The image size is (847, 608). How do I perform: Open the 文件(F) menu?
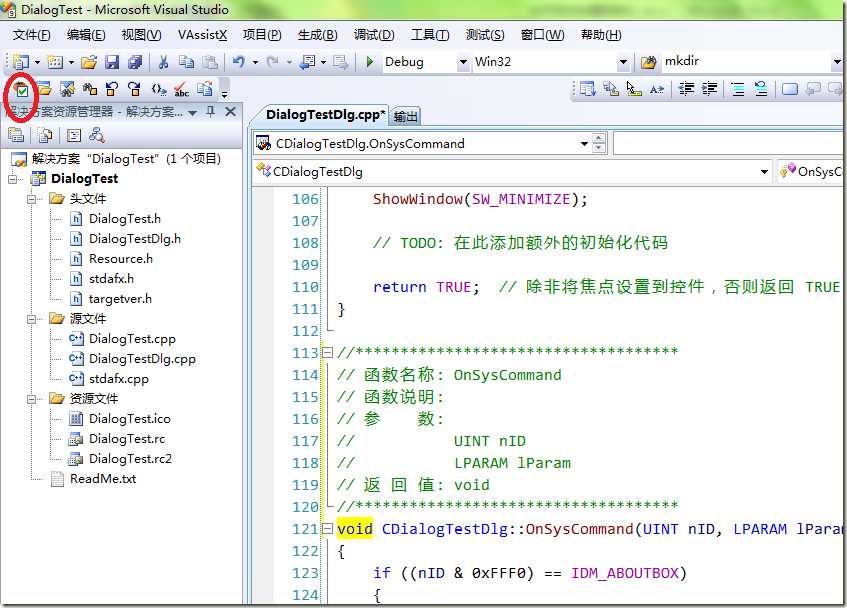[32, 35]
